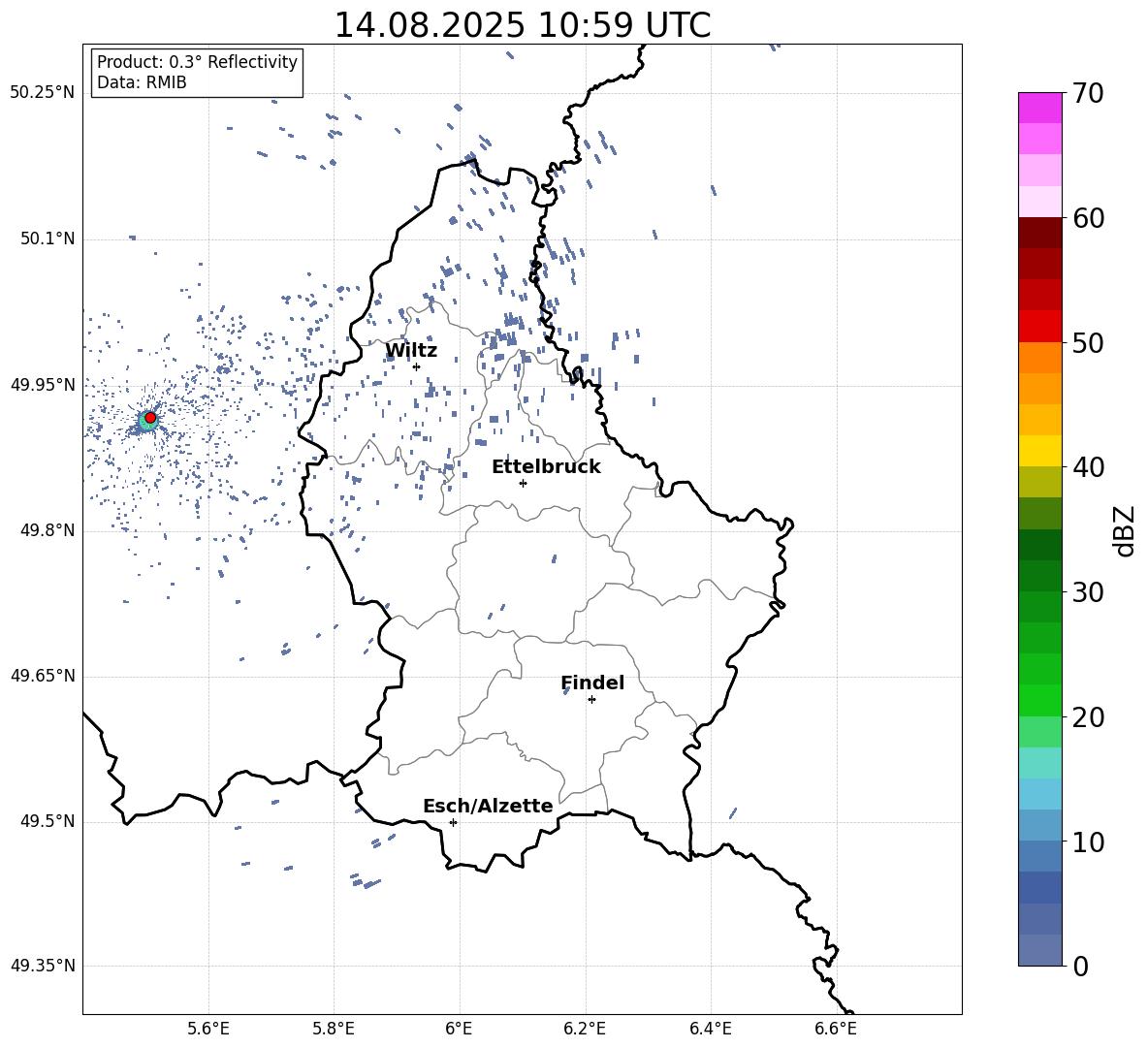Click the Findel station cross marker
The width and height of the screenshot is (1148, 1048).
point(591,700)
